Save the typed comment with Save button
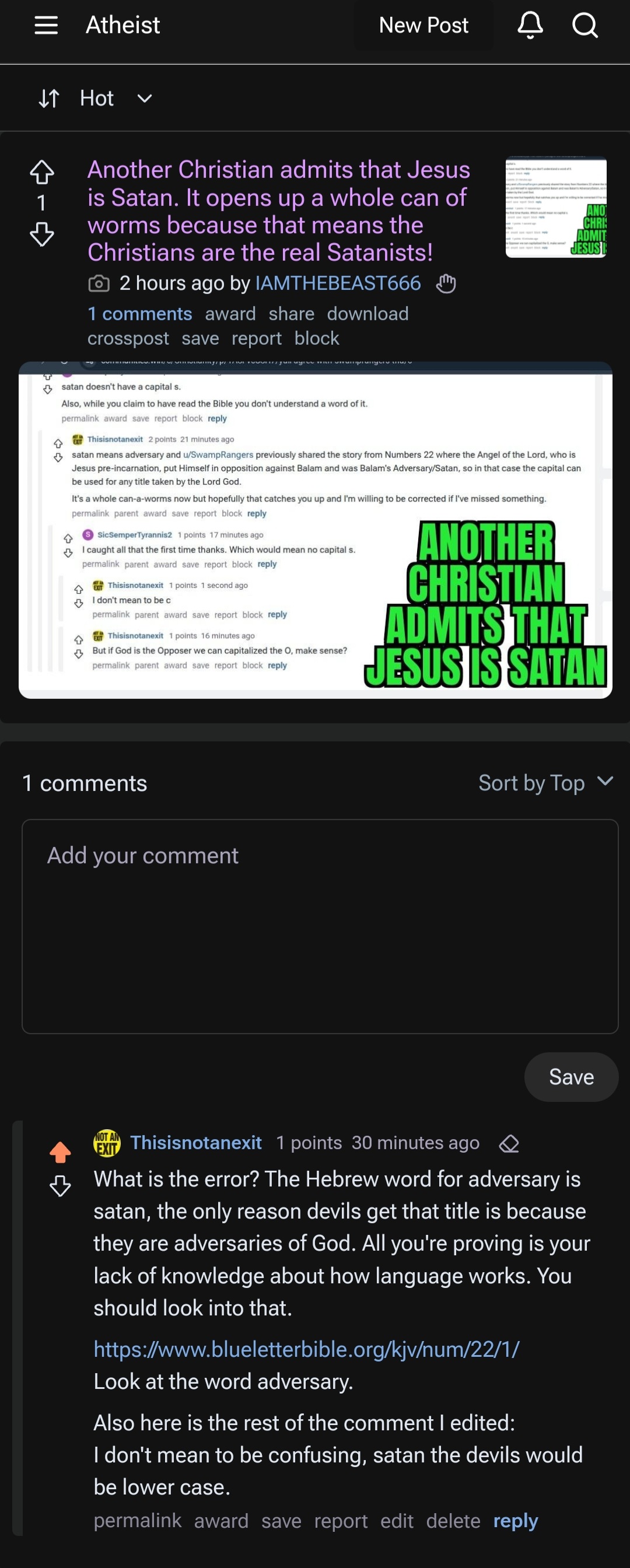The width and height of the screenshot is (630, 1568). tap(571, 1077)
